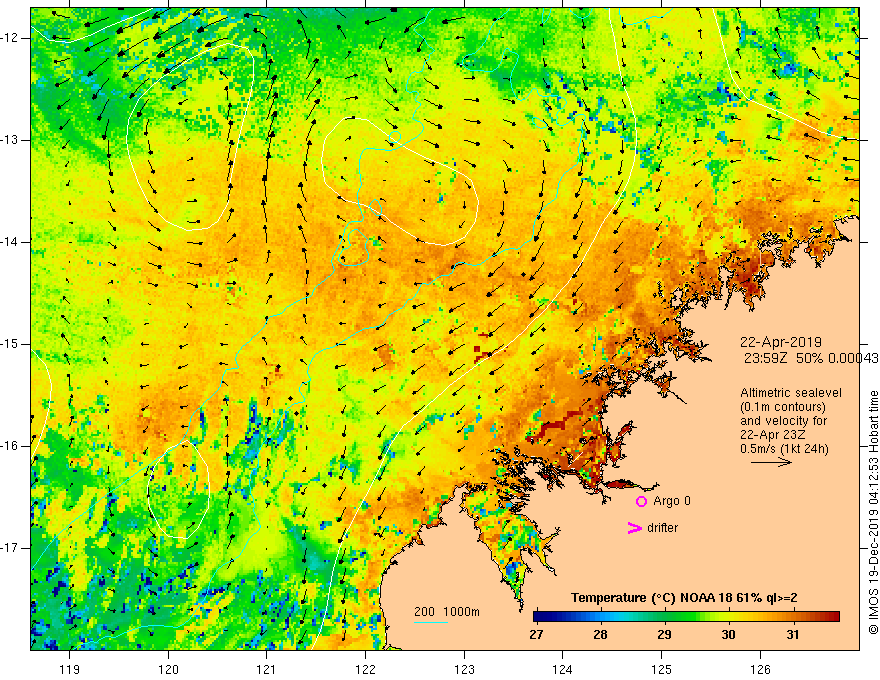Click latitude axis label -15

(x=11, y=344)
